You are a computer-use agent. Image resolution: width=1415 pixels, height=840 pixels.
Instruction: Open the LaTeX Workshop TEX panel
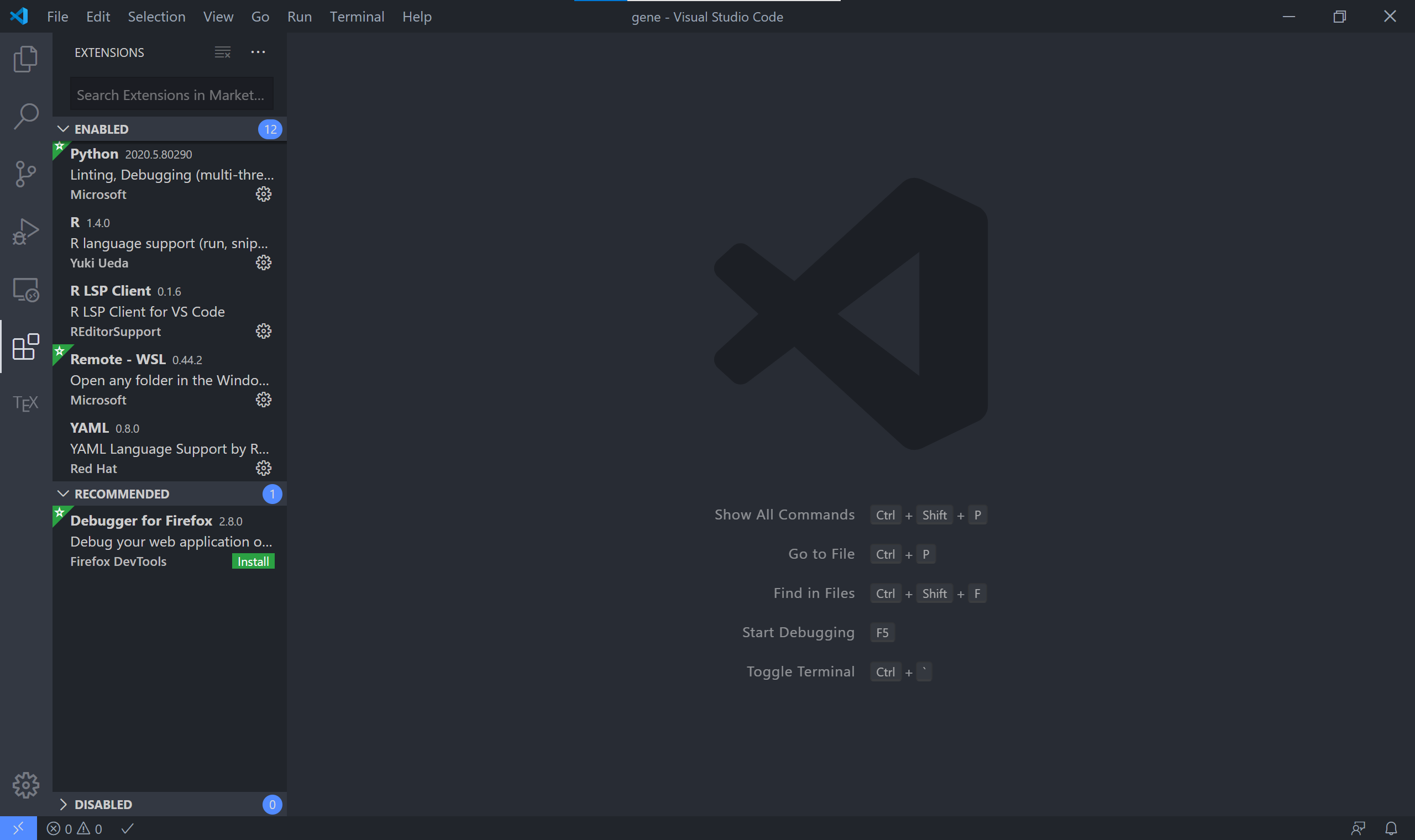25,402
